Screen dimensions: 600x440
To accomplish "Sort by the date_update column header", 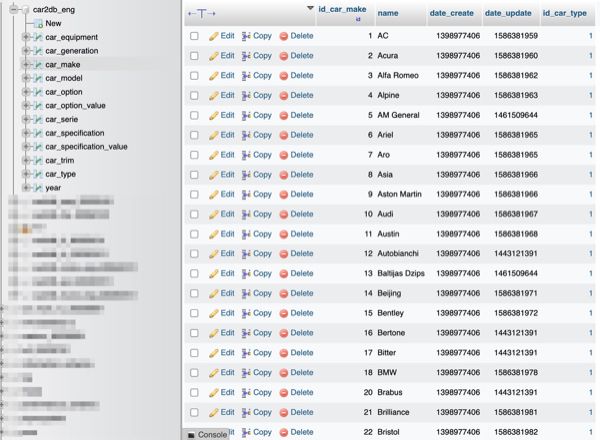I will pos(508,13).
